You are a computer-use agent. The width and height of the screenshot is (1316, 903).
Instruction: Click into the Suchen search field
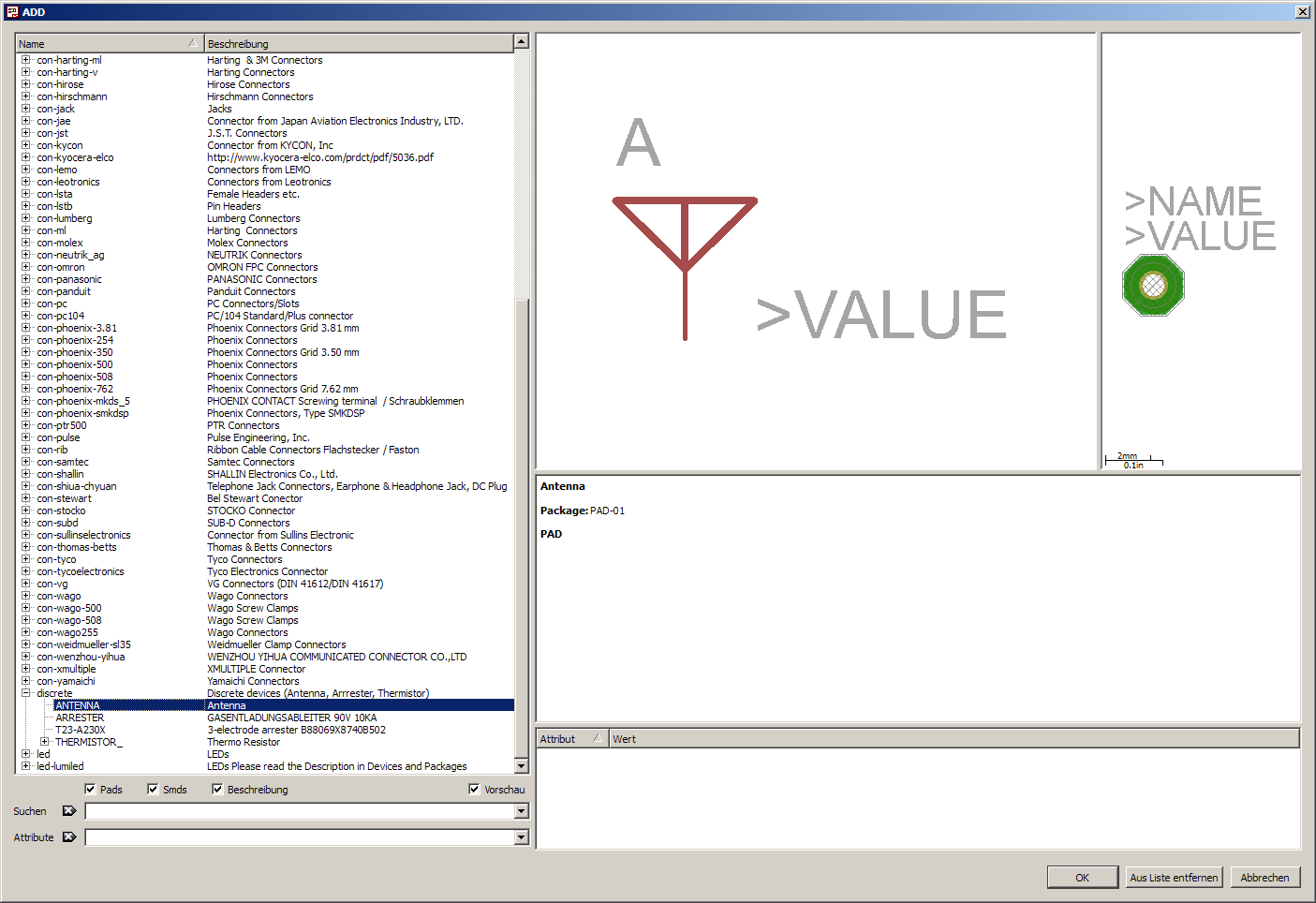coord(300,811)
